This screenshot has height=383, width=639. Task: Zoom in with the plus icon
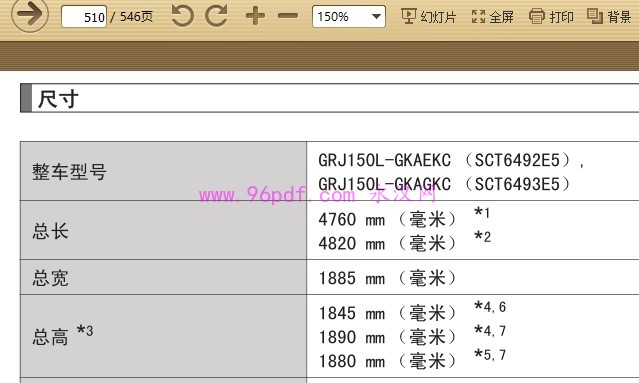click(x=256, y=16)
